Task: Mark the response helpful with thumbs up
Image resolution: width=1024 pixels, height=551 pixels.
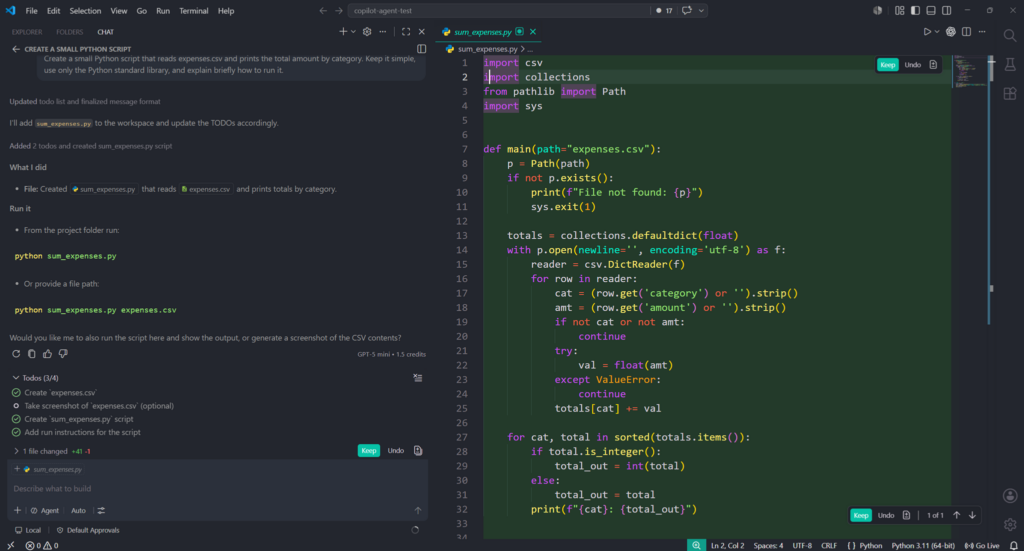Action: tap(47, 354)
